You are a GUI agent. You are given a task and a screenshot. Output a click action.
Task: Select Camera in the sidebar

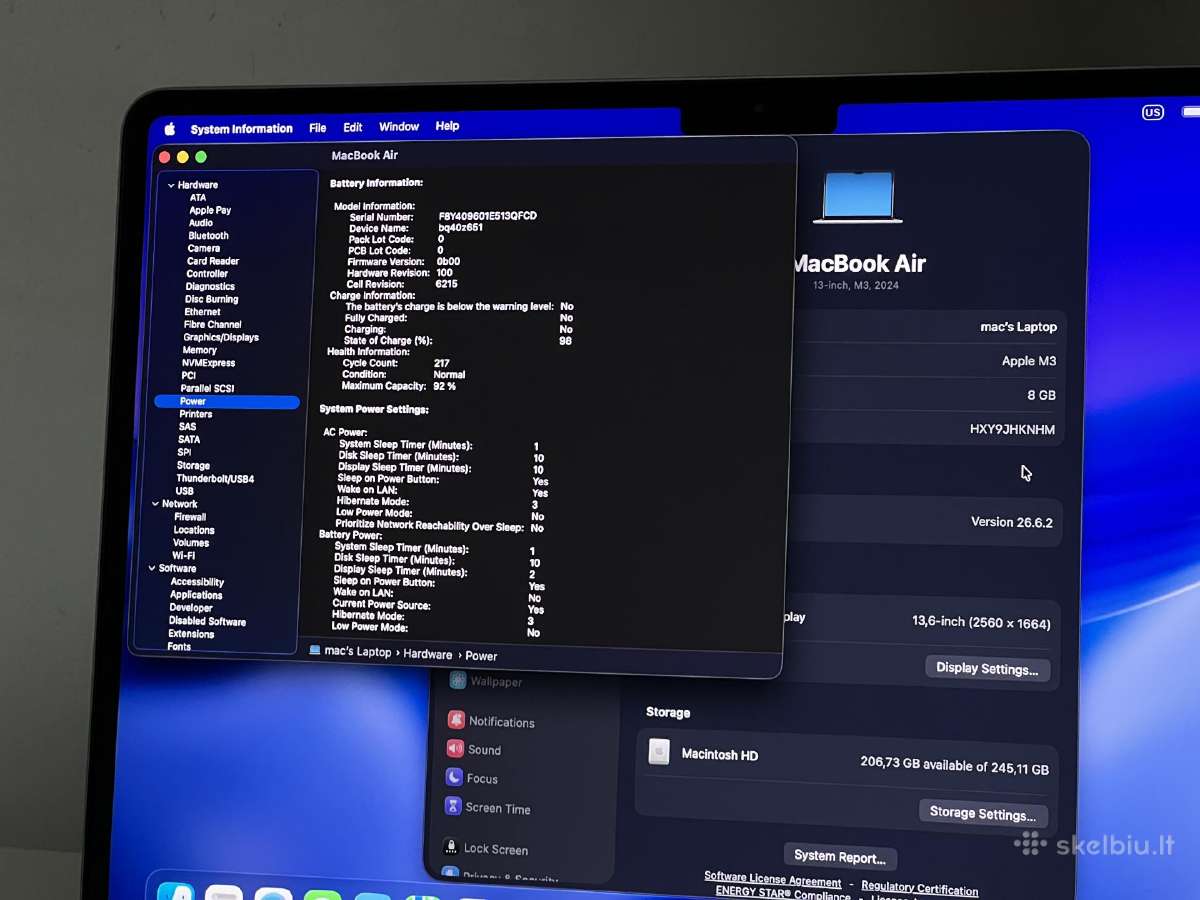(x=204, y=248)
